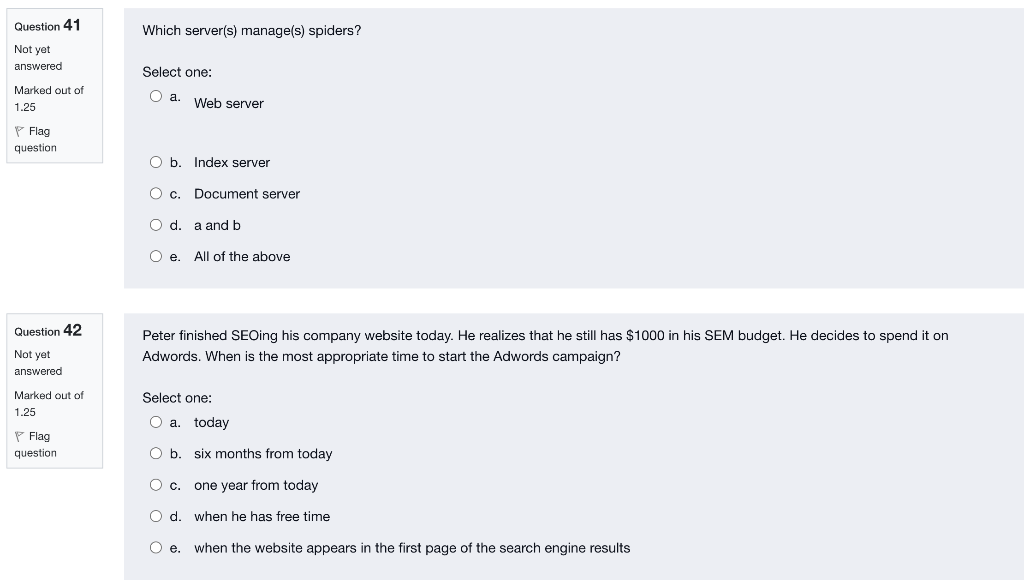Choose one year from today option
Screen dimensions: 1024x583
coord(156,484)
